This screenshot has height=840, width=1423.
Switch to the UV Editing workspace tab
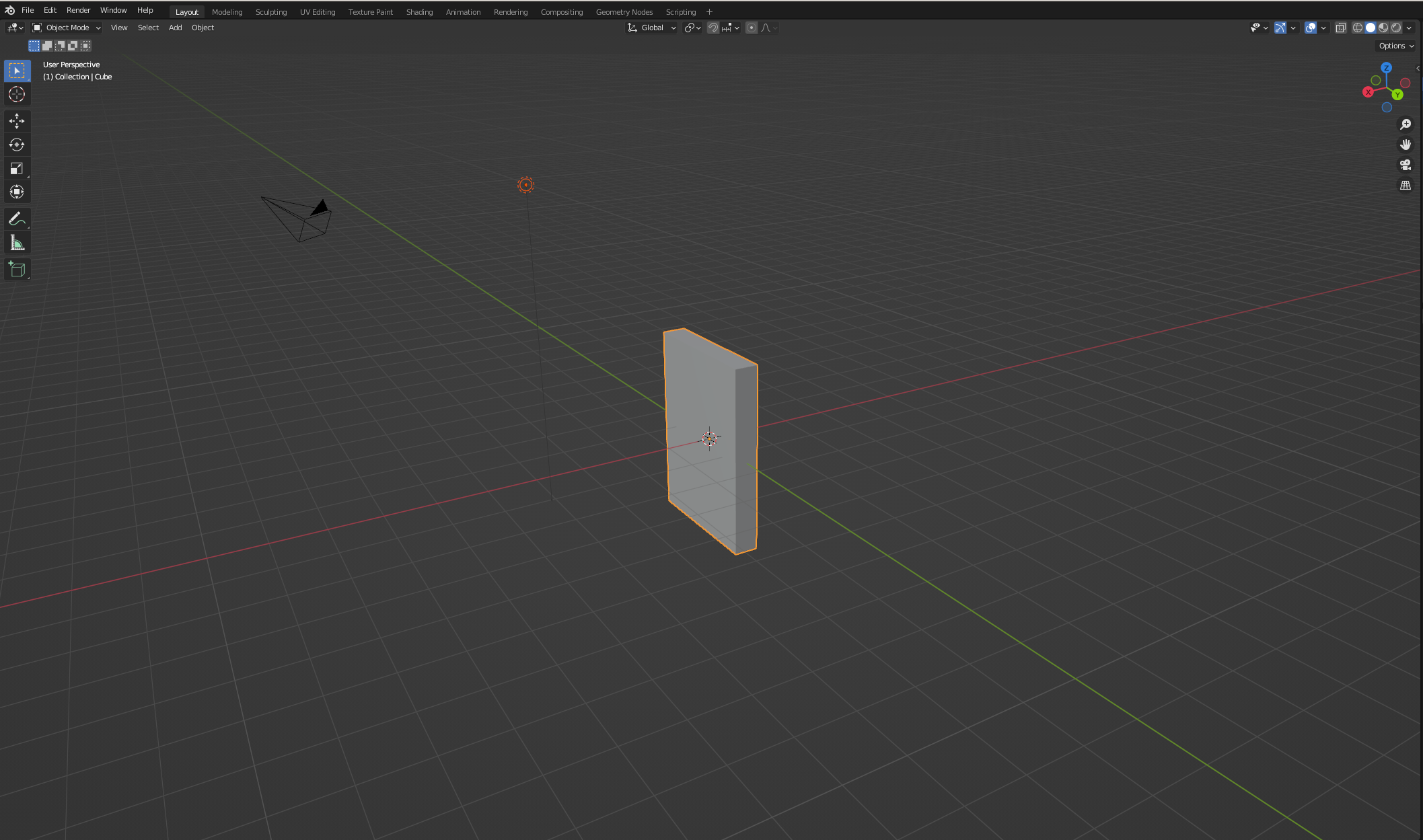[x=318, y=12]
